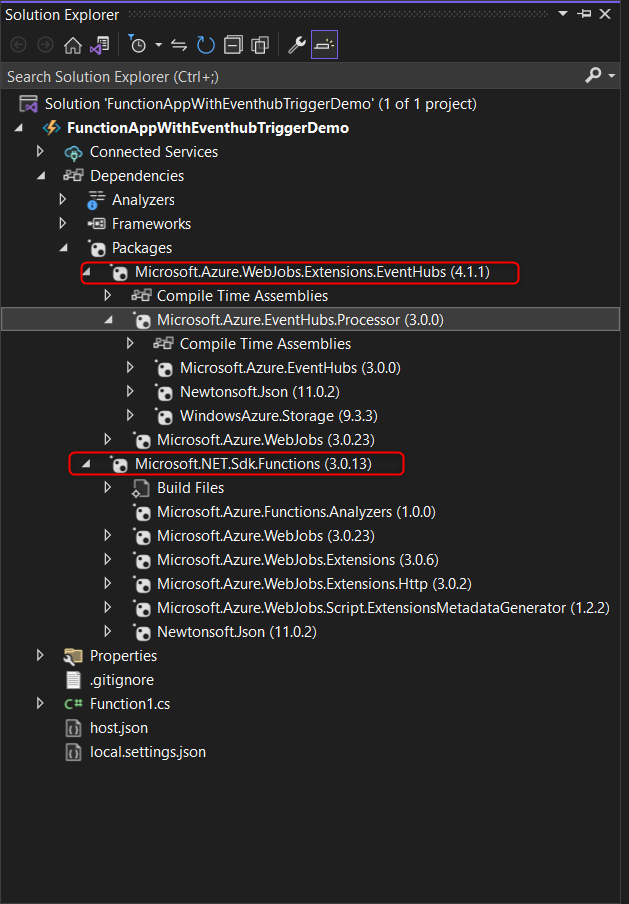
Task: Open Properties via the wrench icon
Action: point(296,45)
